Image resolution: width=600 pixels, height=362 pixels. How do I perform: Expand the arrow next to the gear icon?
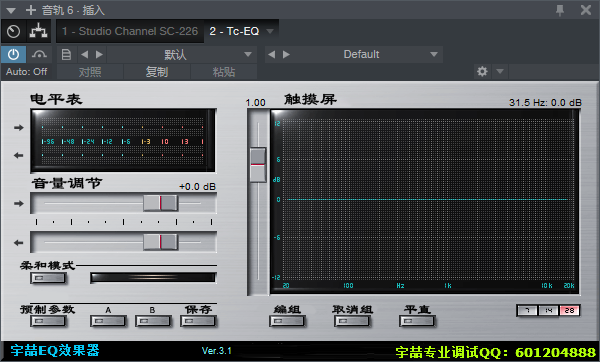point(500,72)
